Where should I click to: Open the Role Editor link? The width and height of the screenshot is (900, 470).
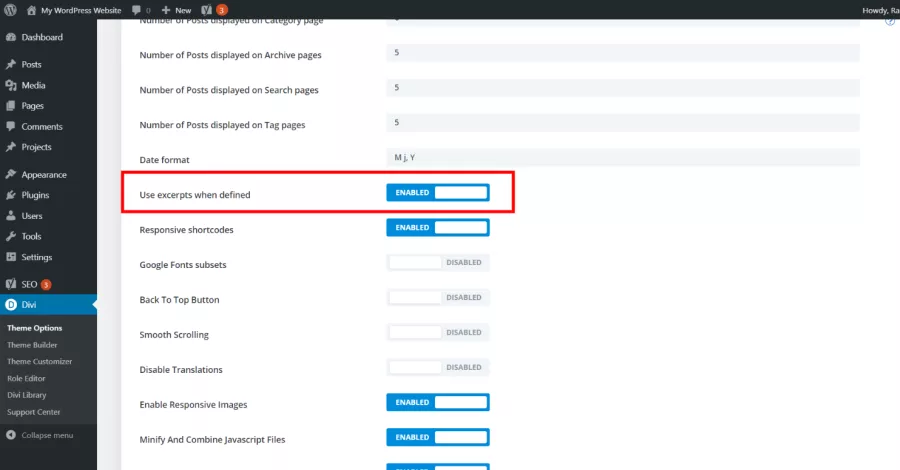tap(26, 379)
